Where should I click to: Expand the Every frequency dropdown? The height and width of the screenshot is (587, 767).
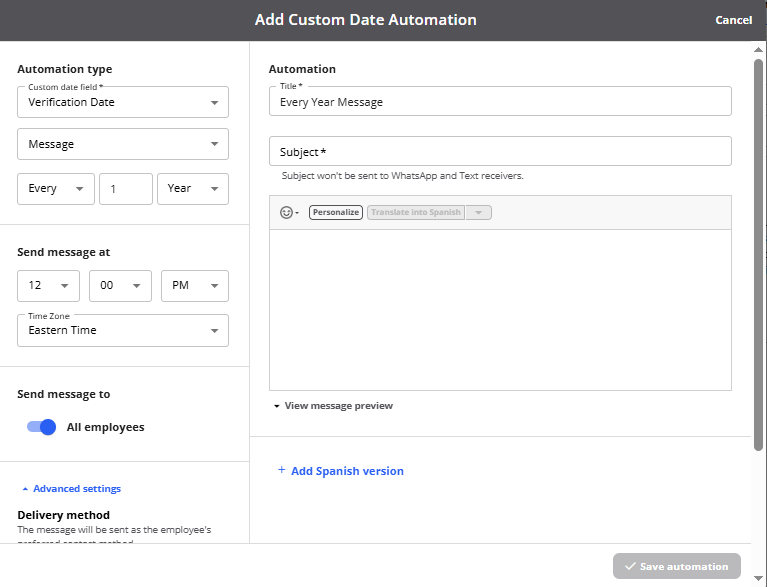[56, 189]
